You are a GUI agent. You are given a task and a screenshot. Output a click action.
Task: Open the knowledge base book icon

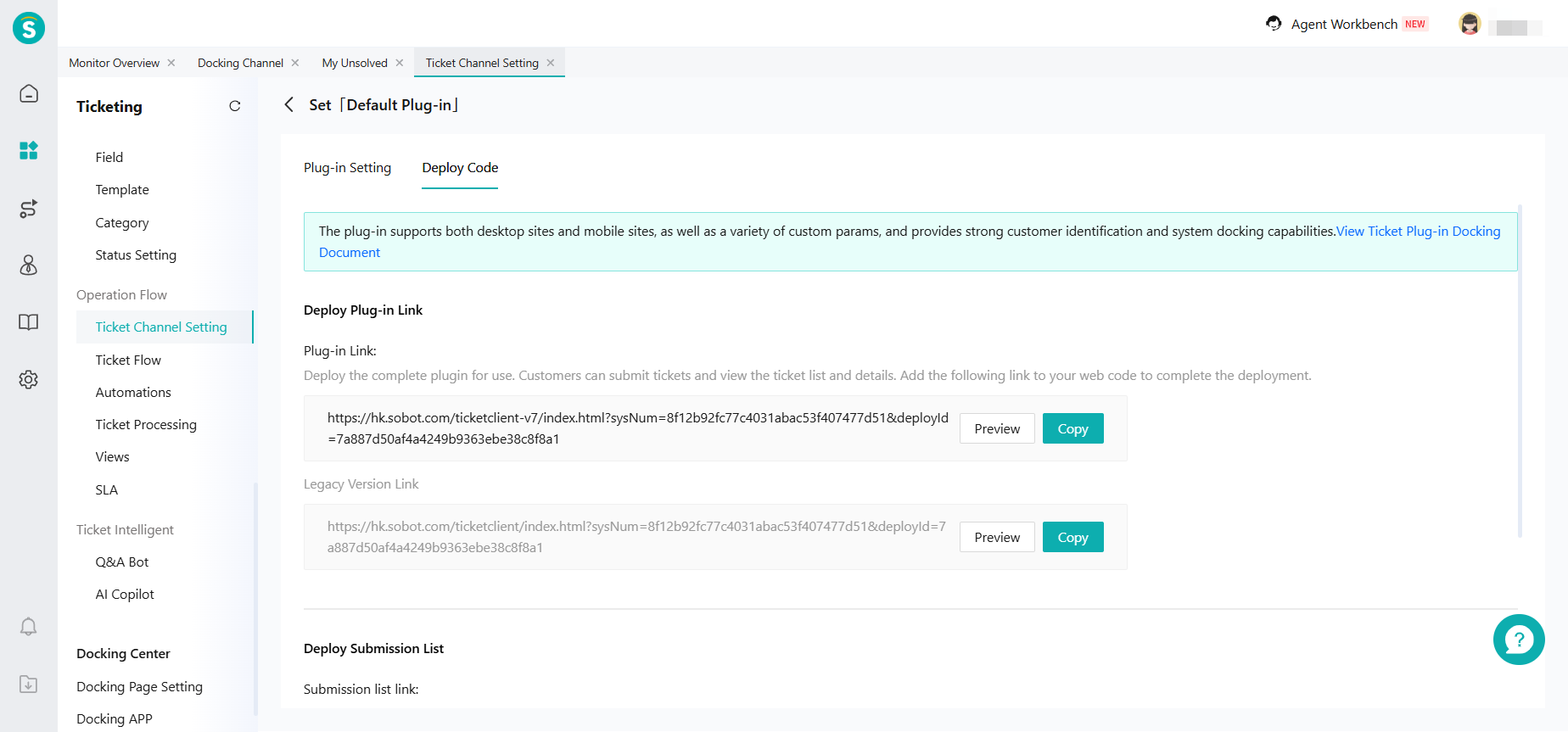pos(29,322)
